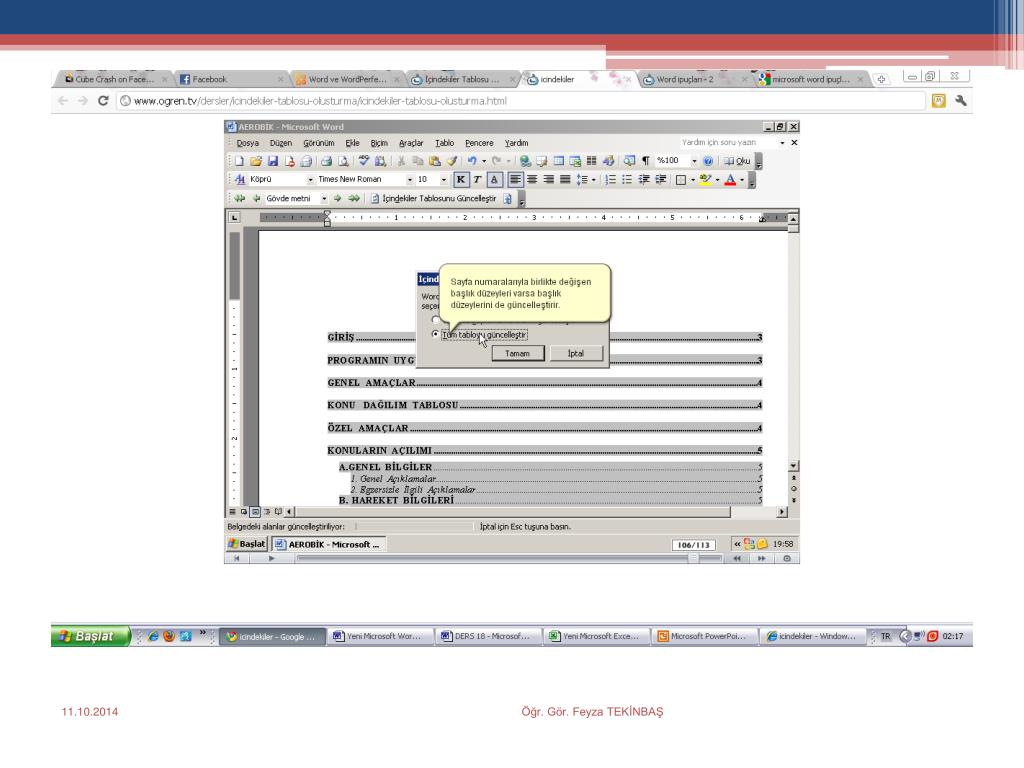The width and height of the screenshot is (1024, 768).
Task: Select the Format Painter brush icon
Action: [451, 161]
